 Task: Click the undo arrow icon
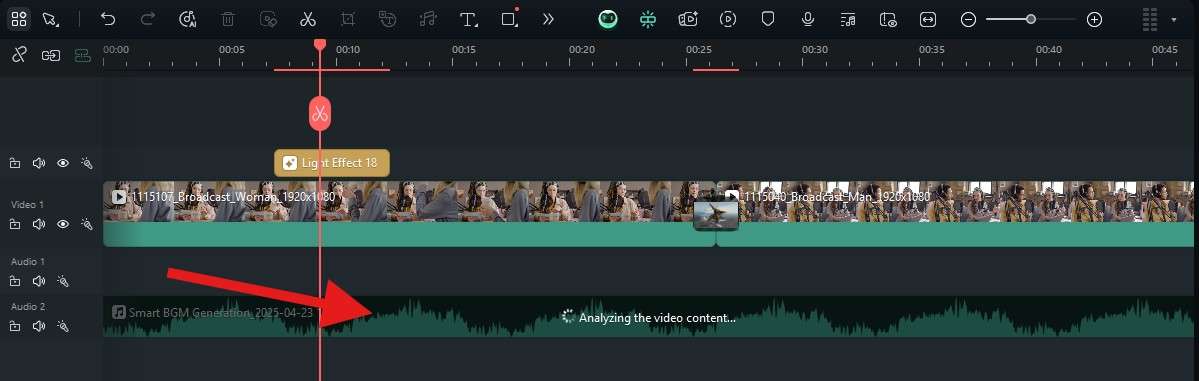tap(108, 19)
